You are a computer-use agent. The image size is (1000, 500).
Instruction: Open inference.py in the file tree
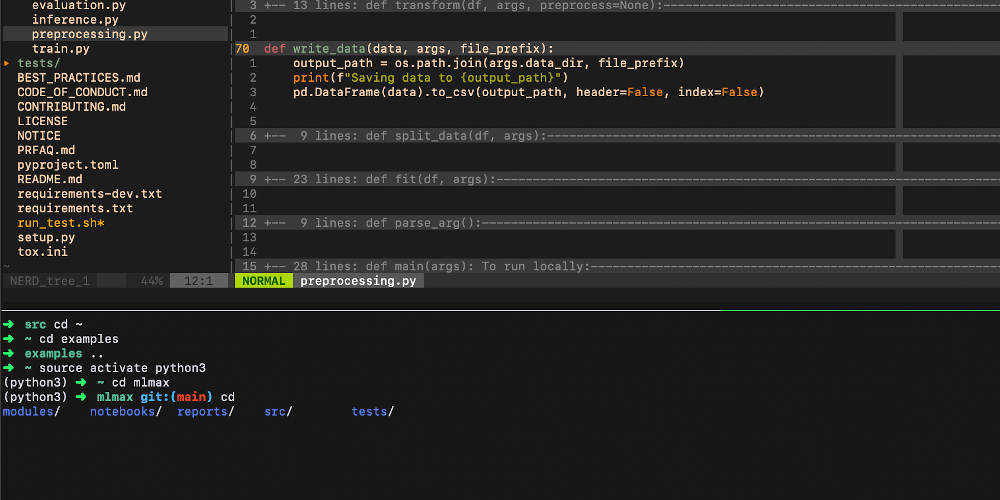[75, 20]
